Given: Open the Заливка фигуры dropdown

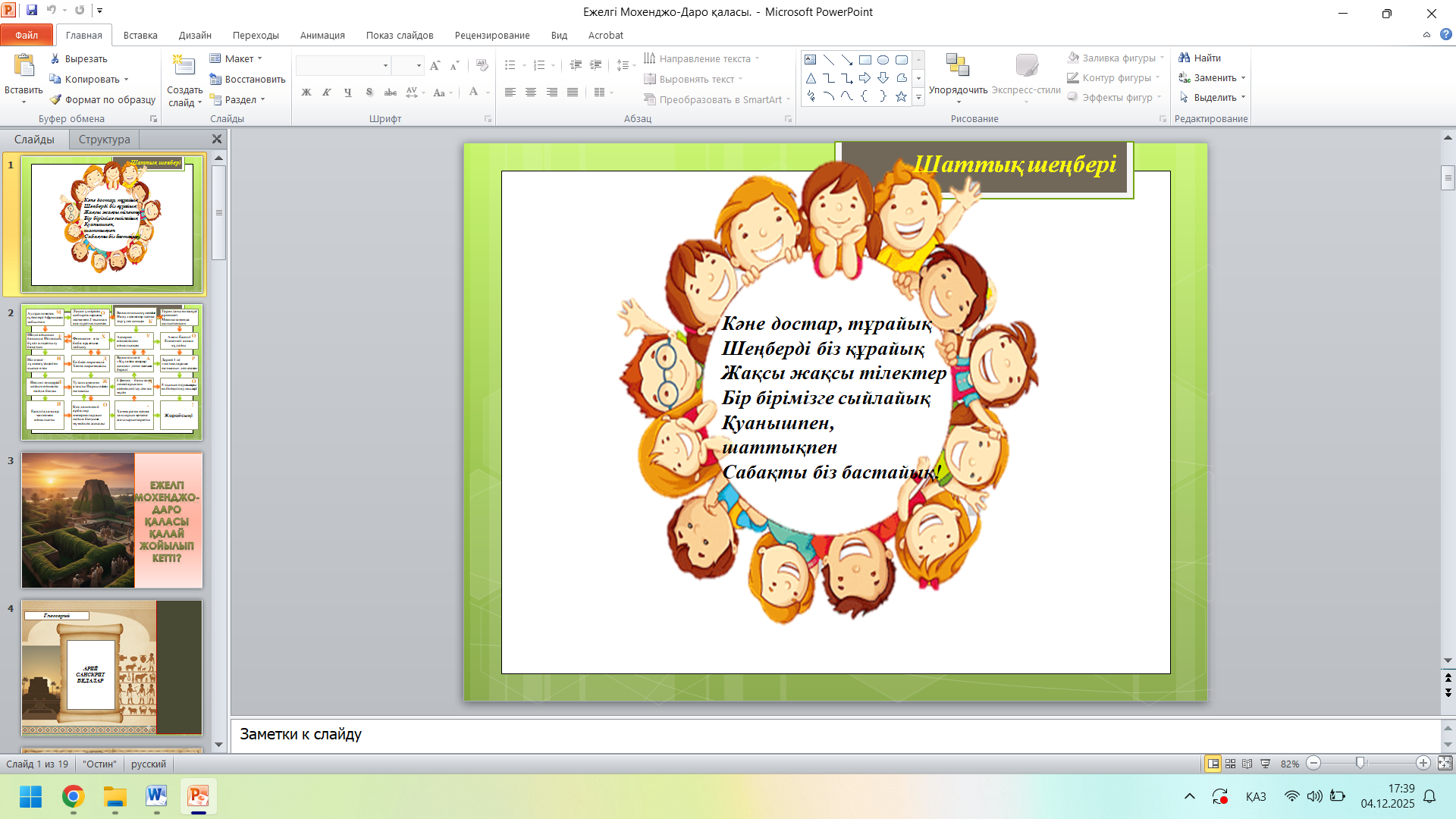Looking at the screenshot, I should pos(1118,58).
